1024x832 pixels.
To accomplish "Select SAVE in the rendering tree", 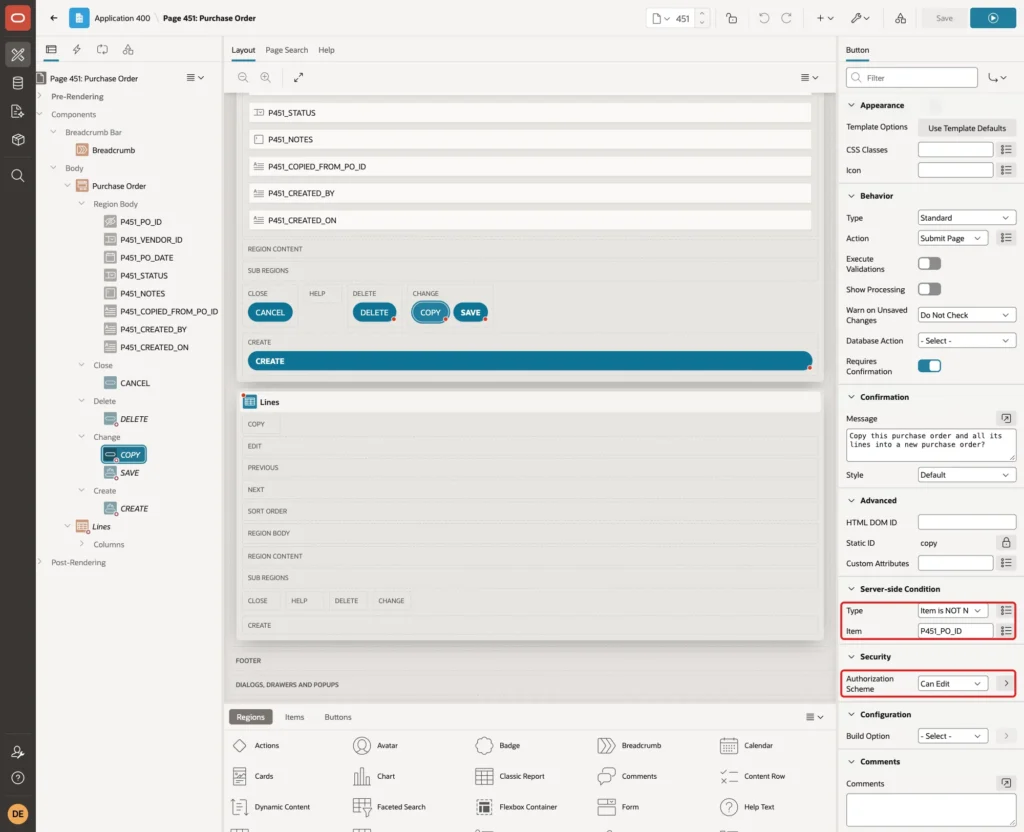I will click(129, 473).
